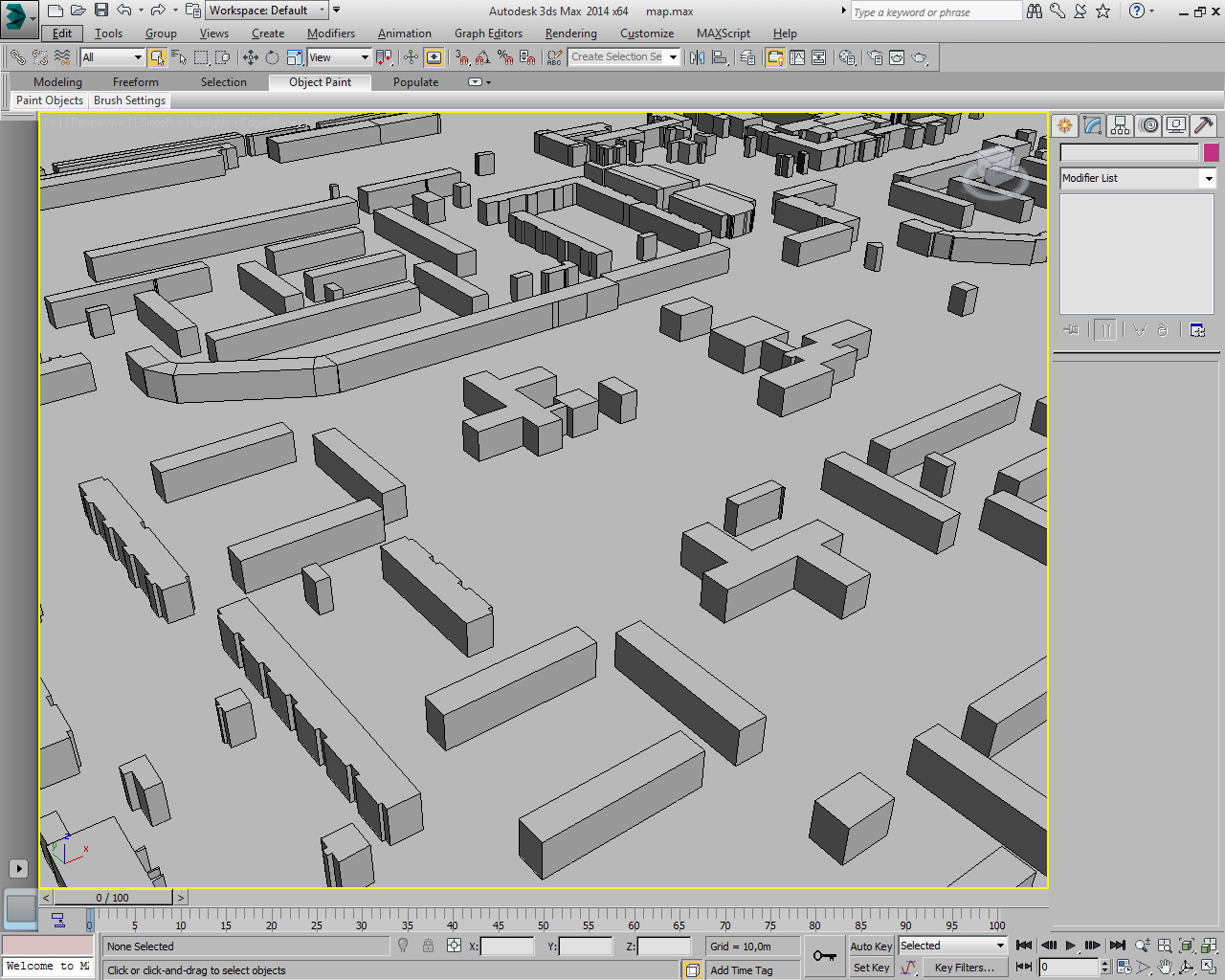Open the Utilities panel hammer icon
Screen dimensions: 1225x980
click(1204, 125)
